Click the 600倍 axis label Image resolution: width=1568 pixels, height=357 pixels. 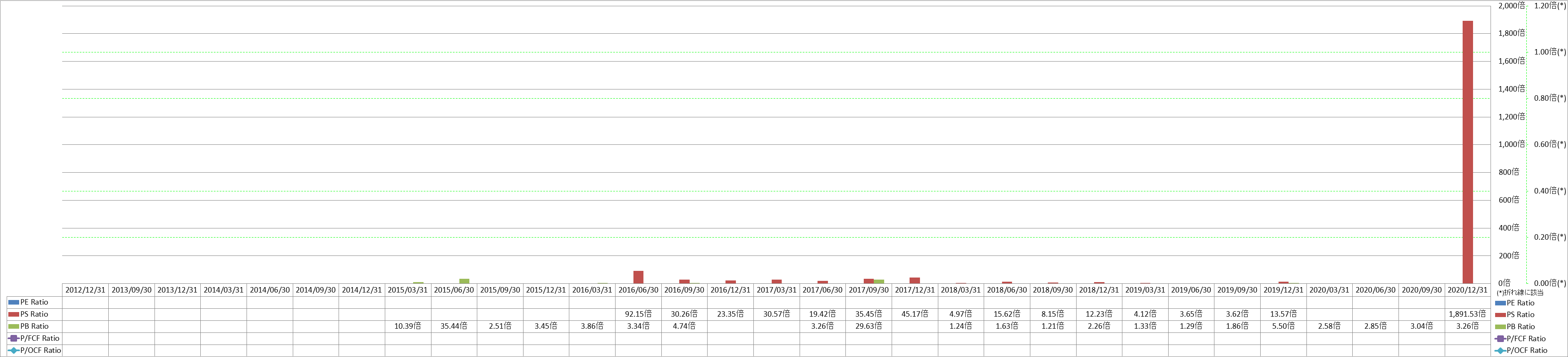click(x=1508, y=200)
